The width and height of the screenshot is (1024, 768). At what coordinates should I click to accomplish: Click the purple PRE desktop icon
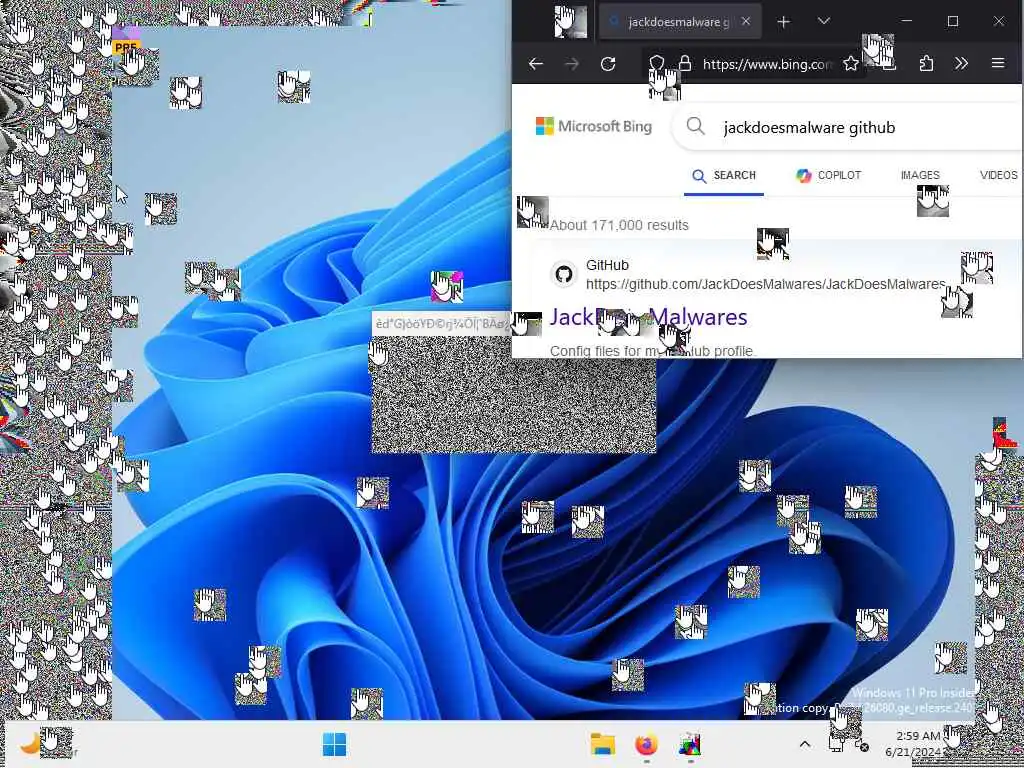pos(125,42)
